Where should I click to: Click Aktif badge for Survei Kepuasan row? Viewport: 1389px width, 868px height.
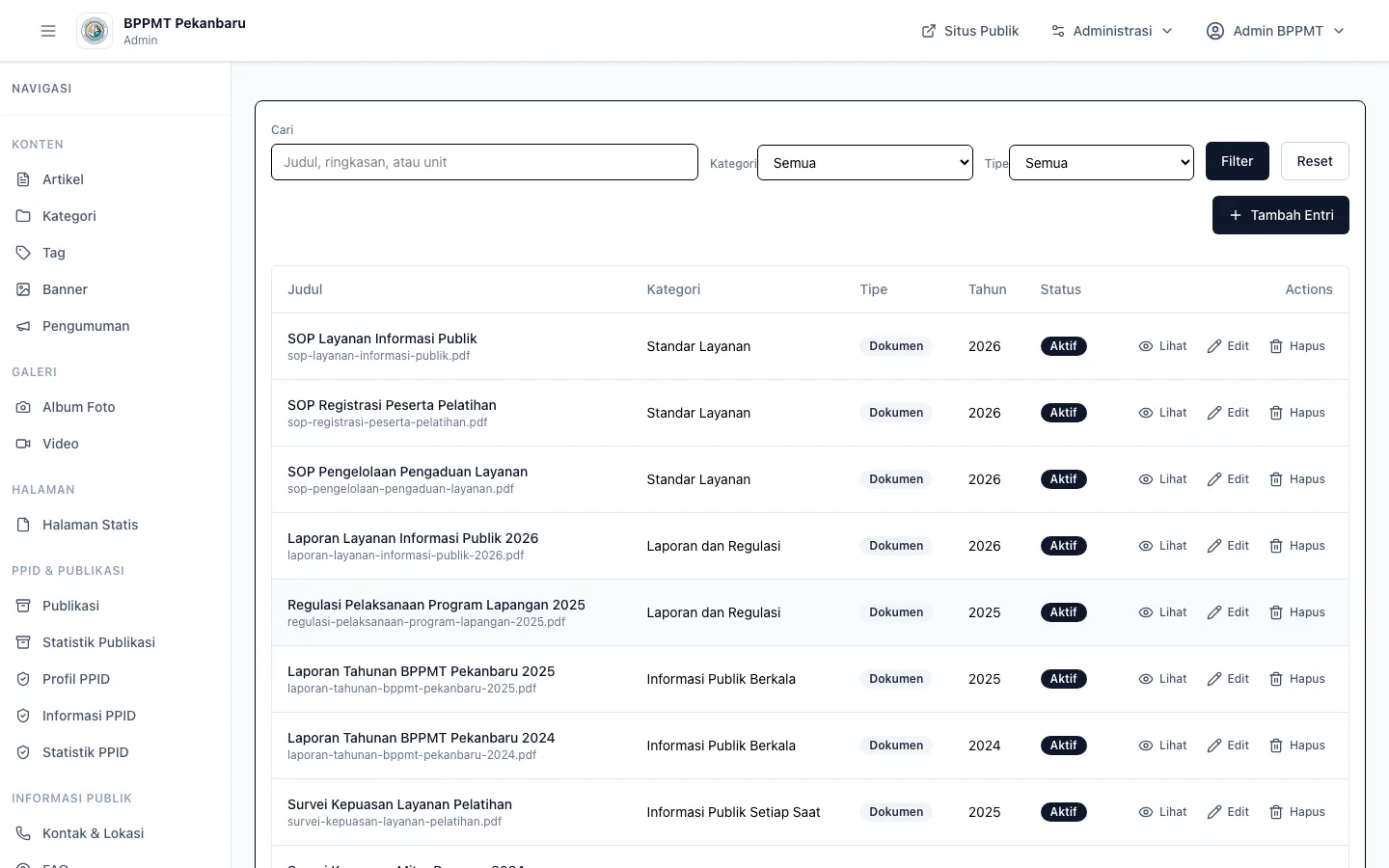[x=1063, y=812]
